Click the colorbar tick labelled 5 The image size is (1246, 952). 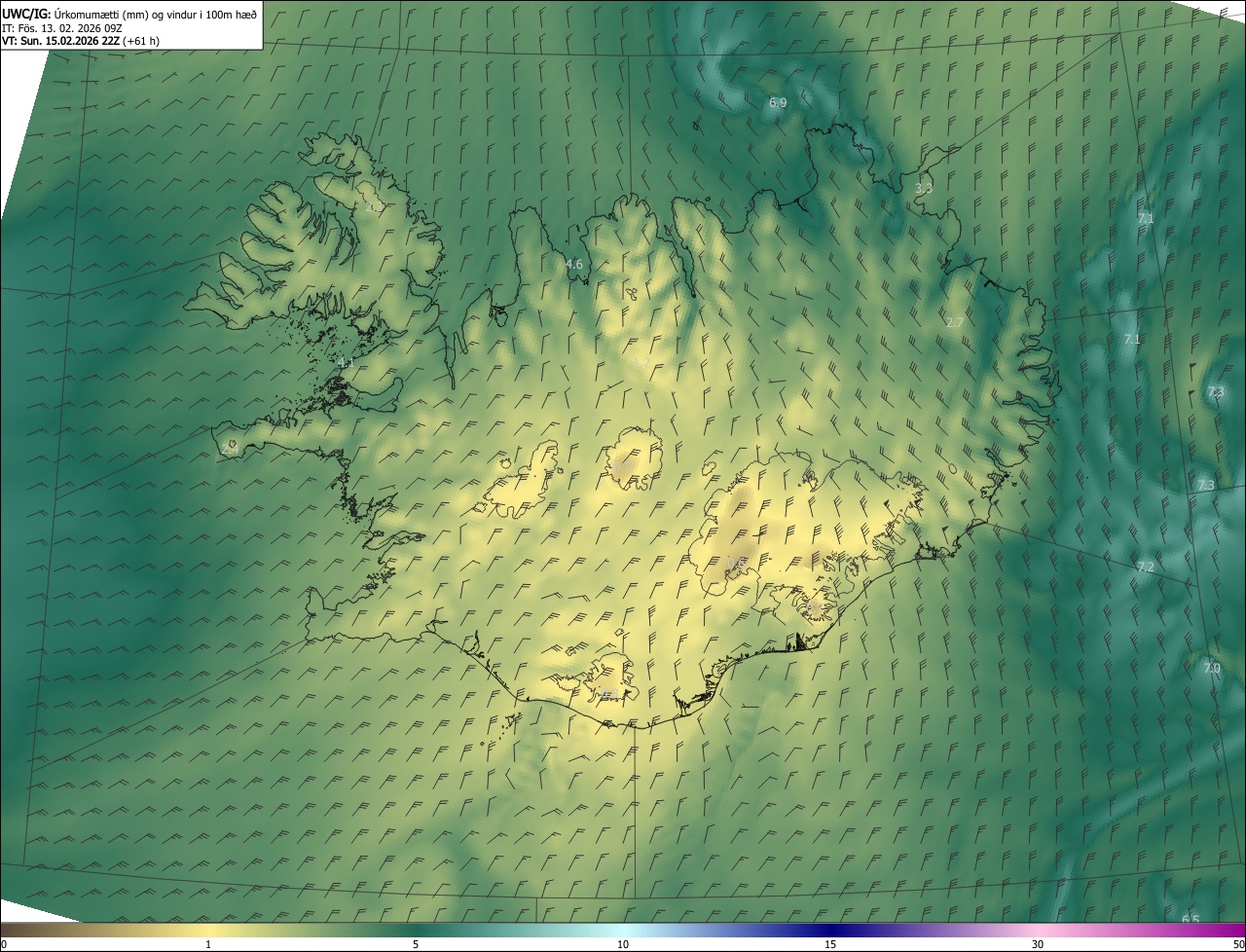coord(416,944)
